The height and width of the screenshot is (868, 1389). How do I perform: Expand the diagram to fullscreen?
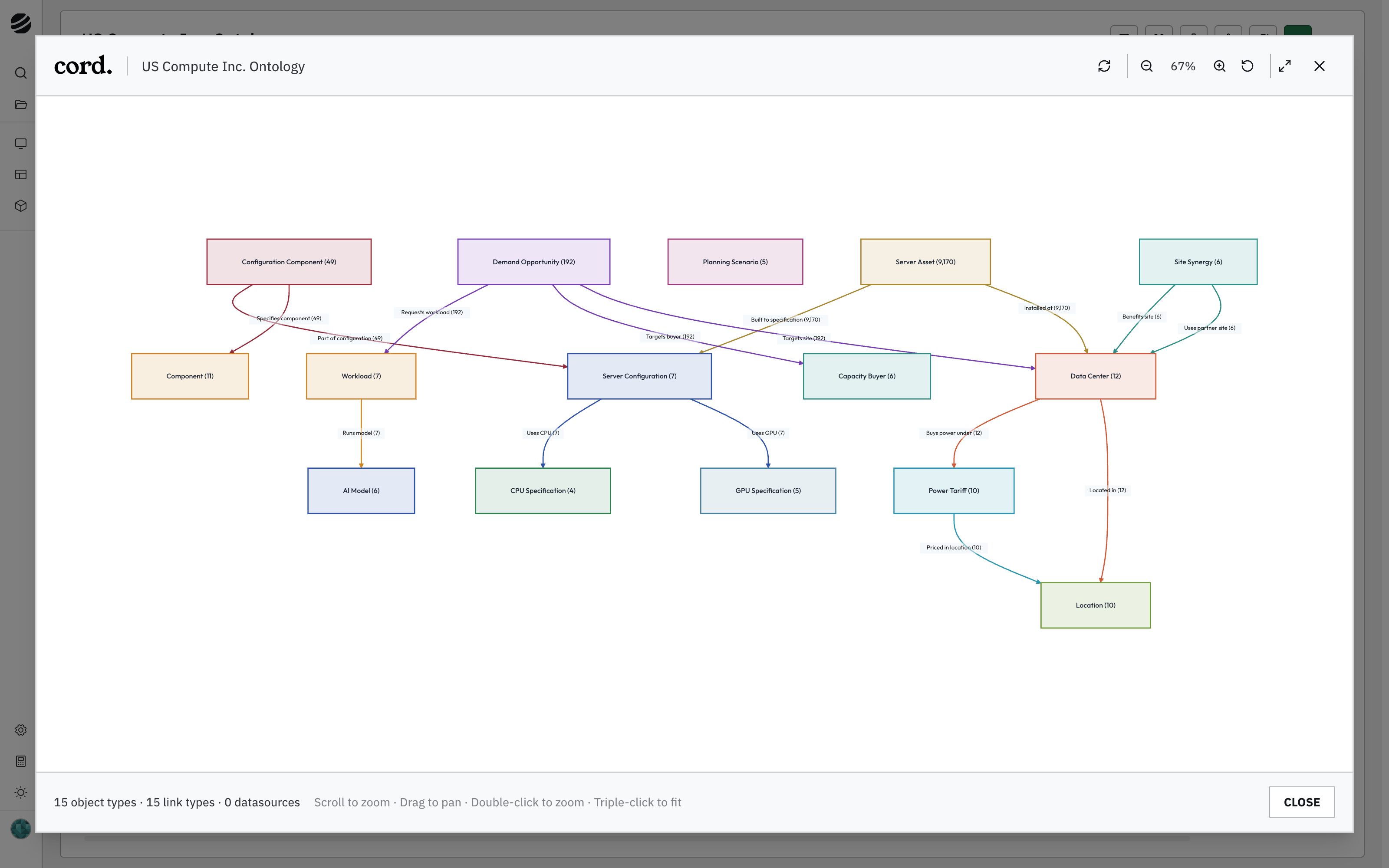click(x=1285, y=66)
